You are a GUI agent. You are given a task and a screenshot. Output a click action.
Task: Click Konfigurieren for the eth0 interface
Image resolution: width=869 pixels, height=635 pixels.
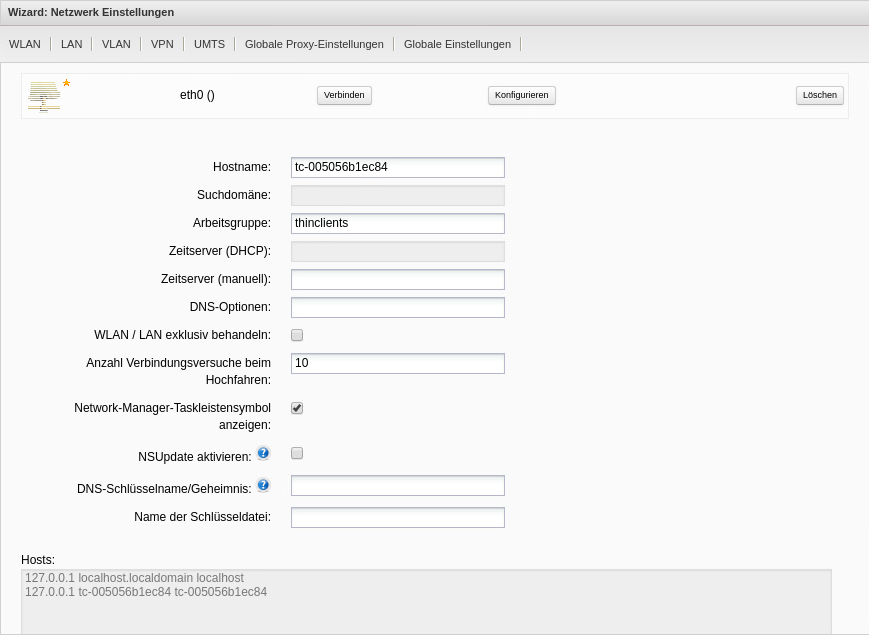point(521,94)
